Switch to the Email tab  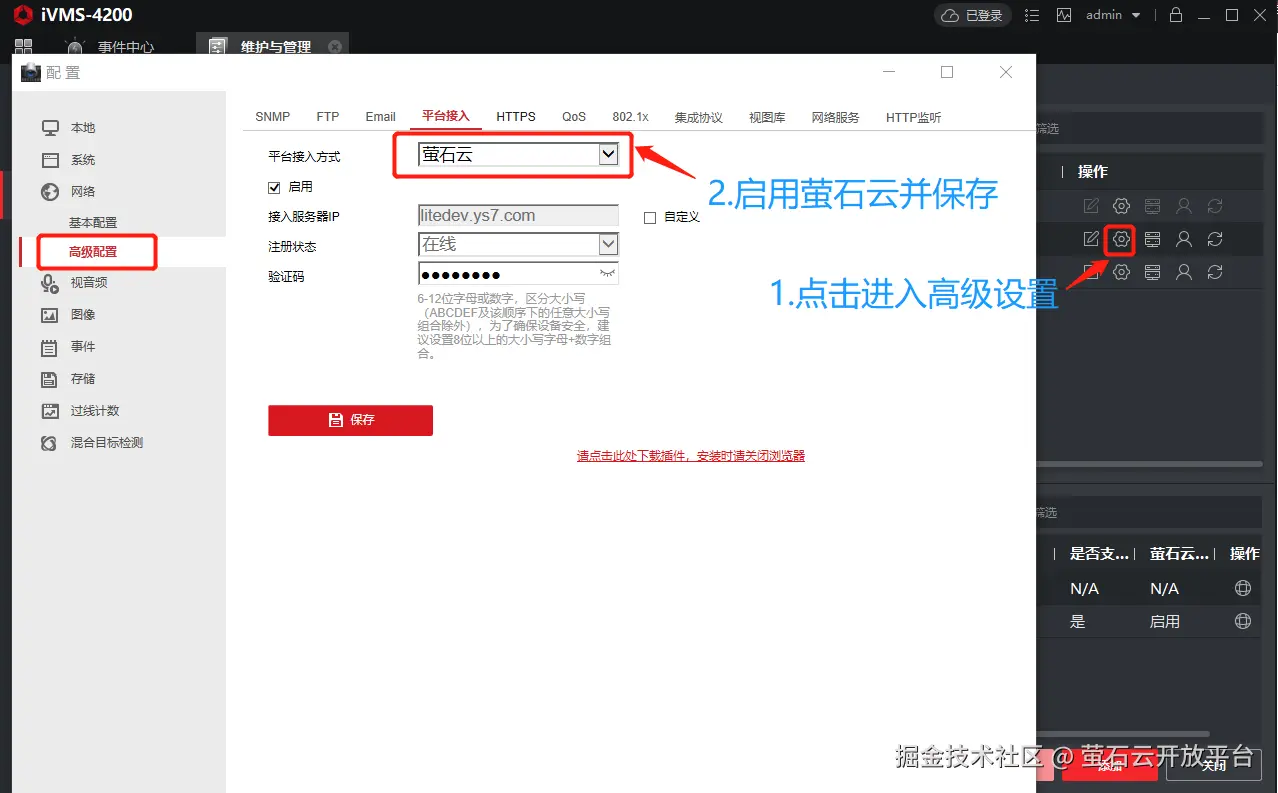[380, 117]
